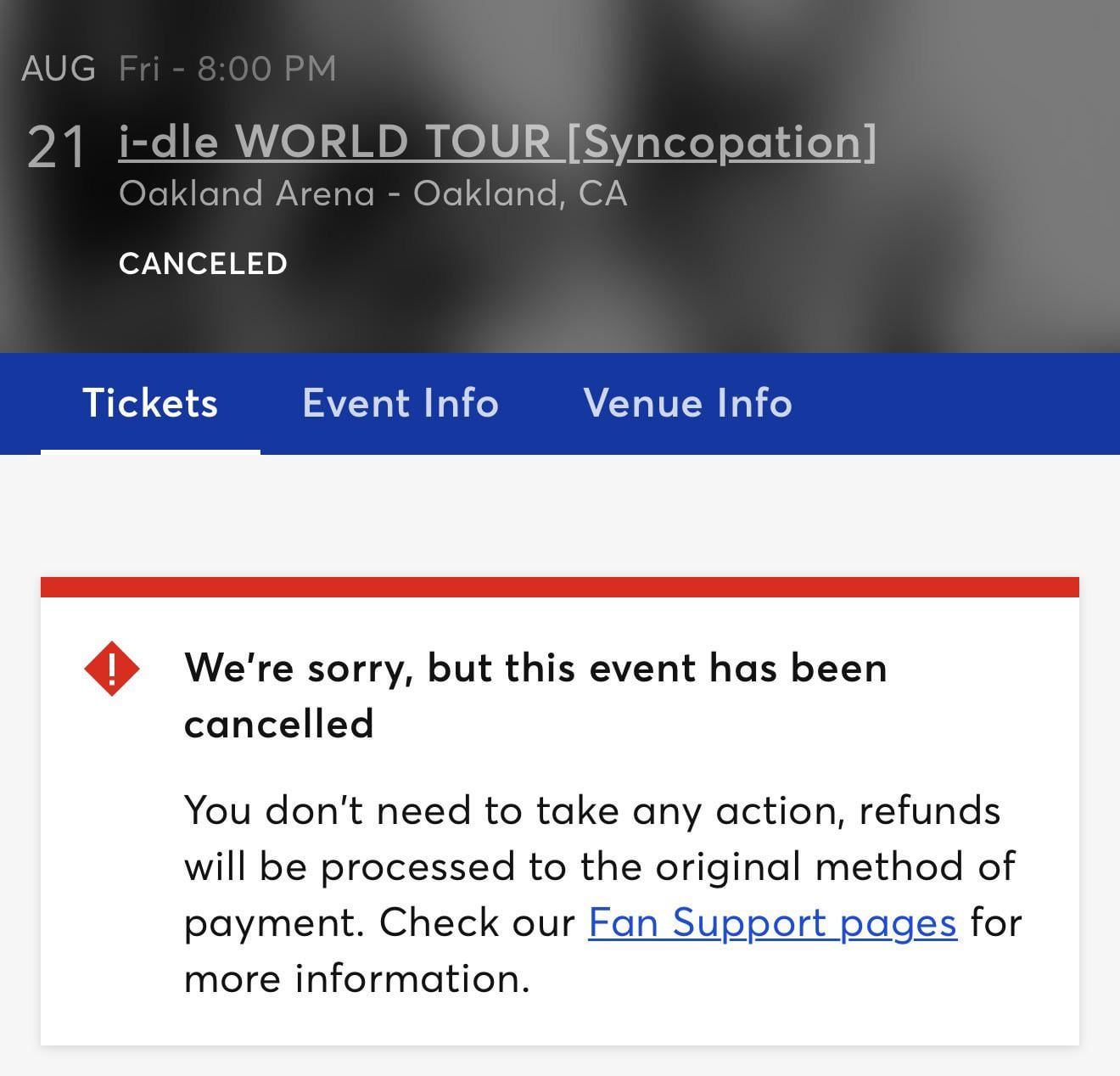Image resolution: width=1120 pixels, height=1076 pixels.
Task: Click the red warning diamond icon
Action: 112,669
